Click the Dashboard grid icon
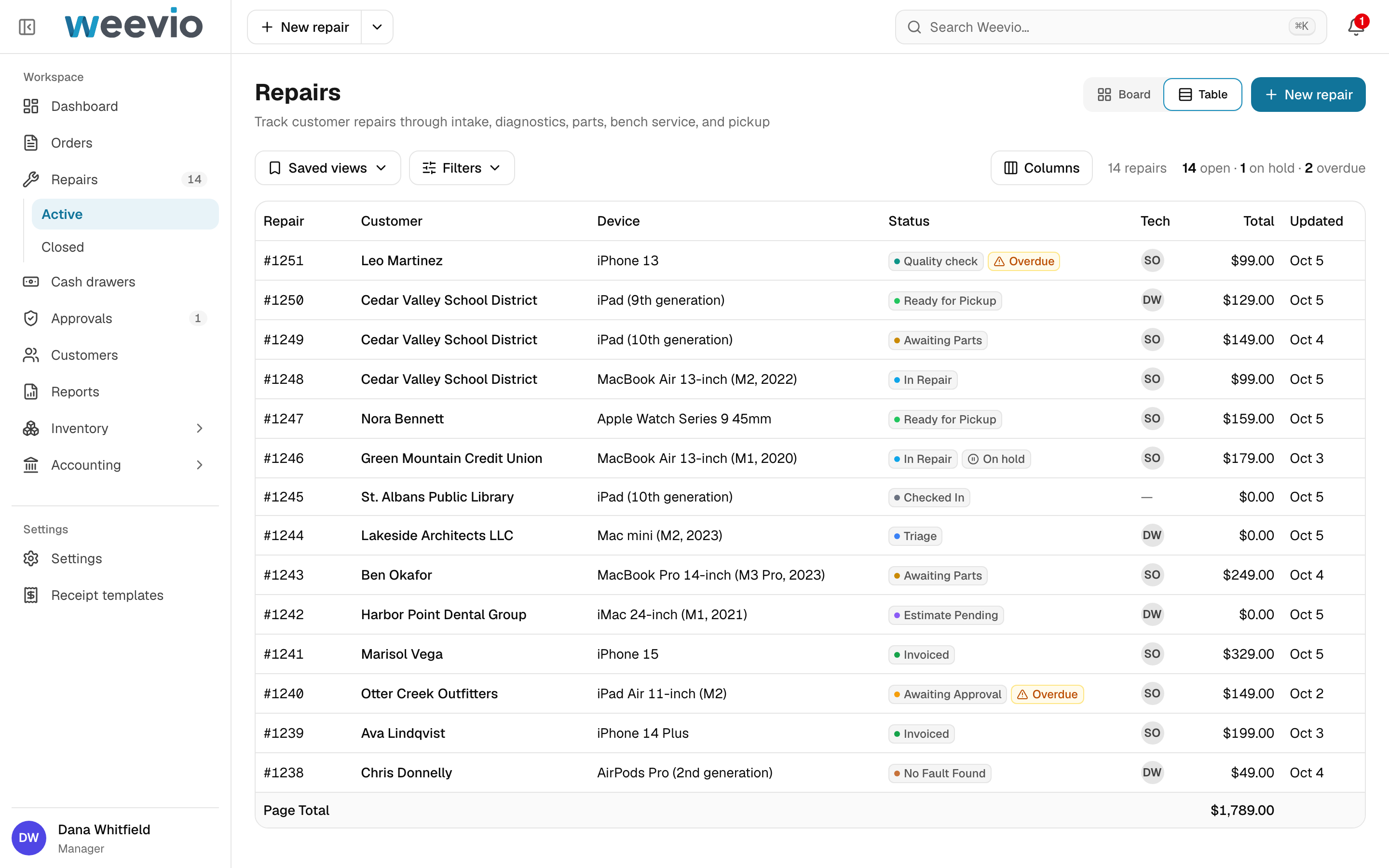Image resolution: width=1389 pixels, height=868 pixels. pyautogui.click(x=31, y=106)
